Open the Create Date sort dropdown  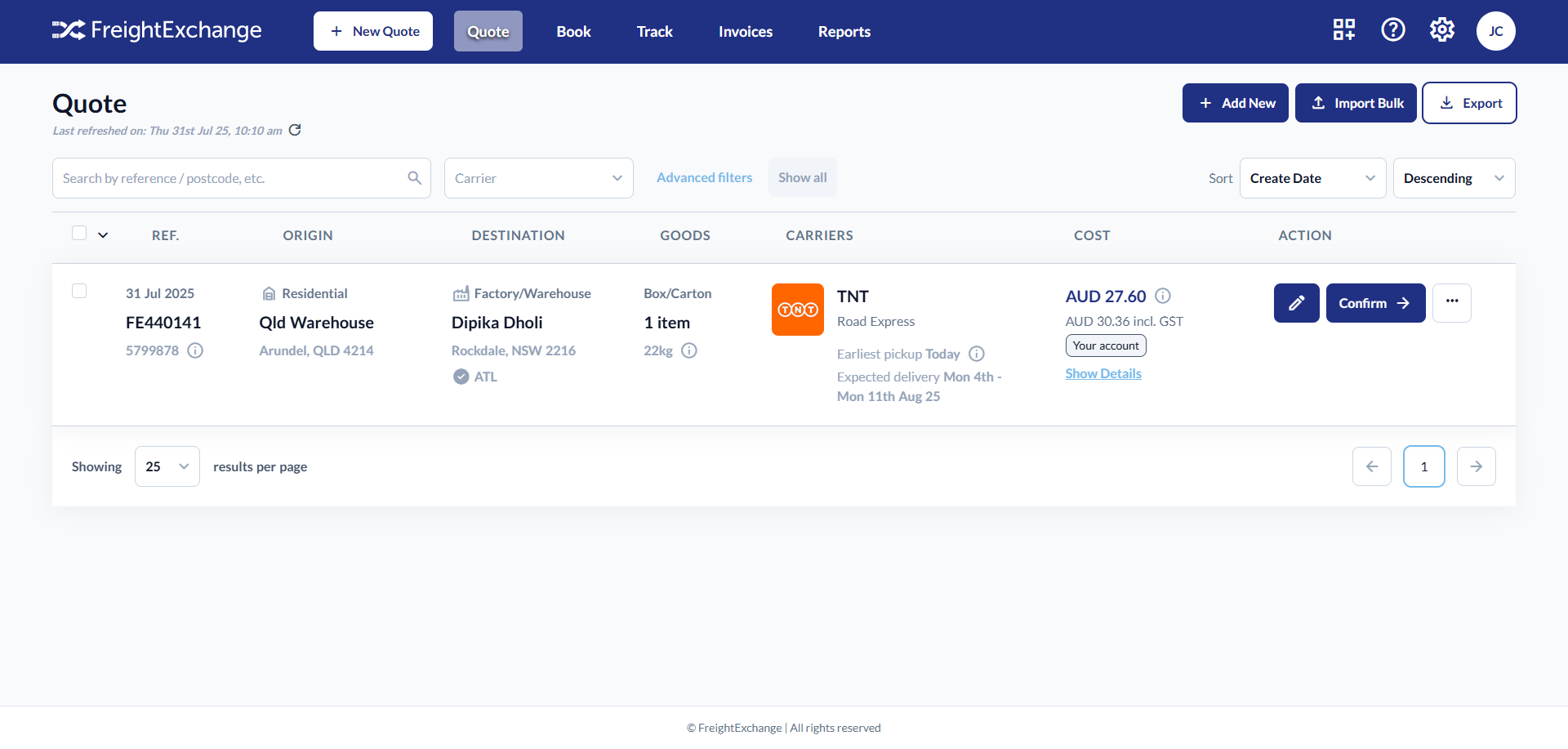coord(1313,178)
